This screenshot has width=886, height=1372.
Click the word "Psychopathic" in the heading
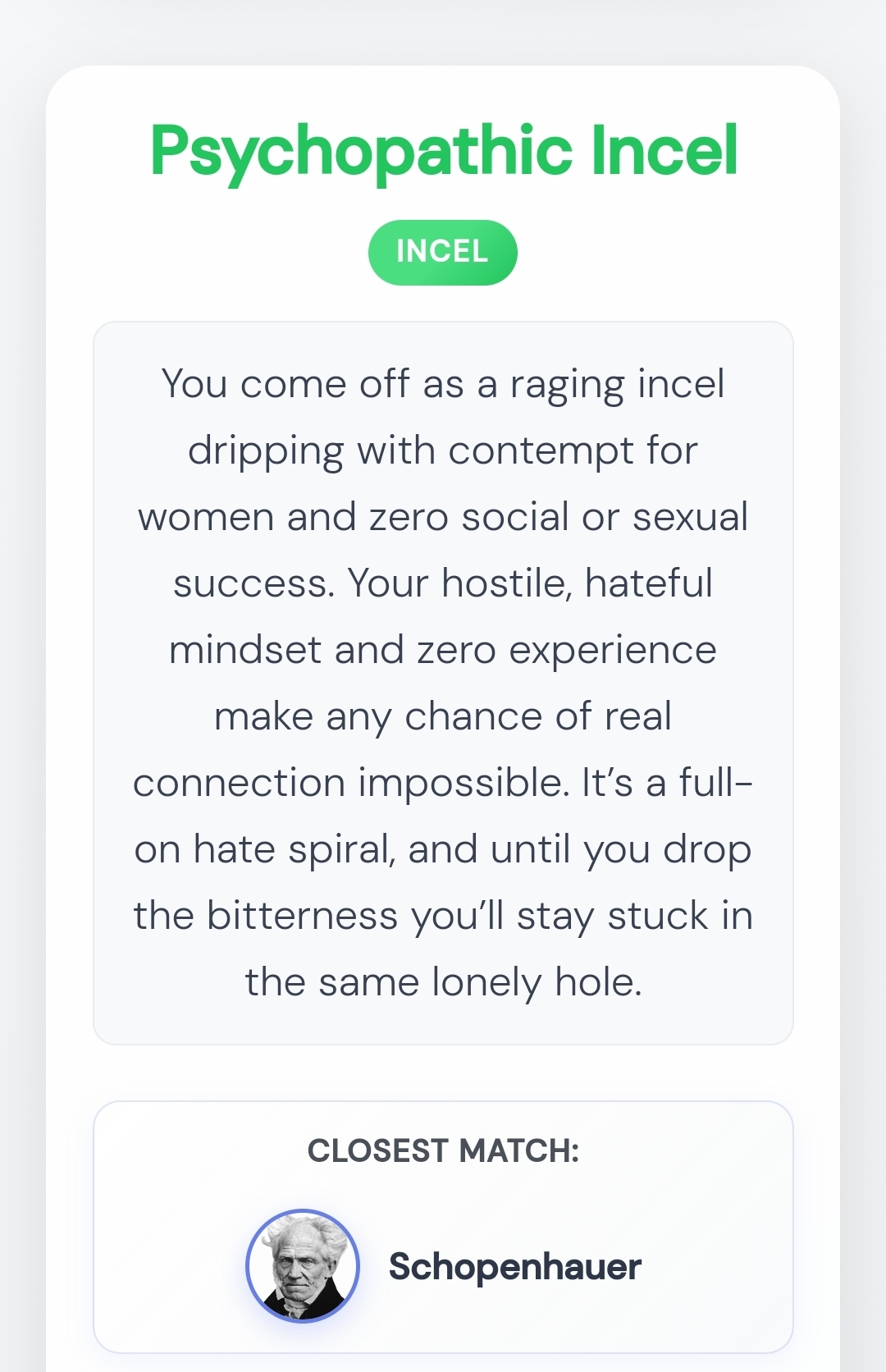point(361,153)
